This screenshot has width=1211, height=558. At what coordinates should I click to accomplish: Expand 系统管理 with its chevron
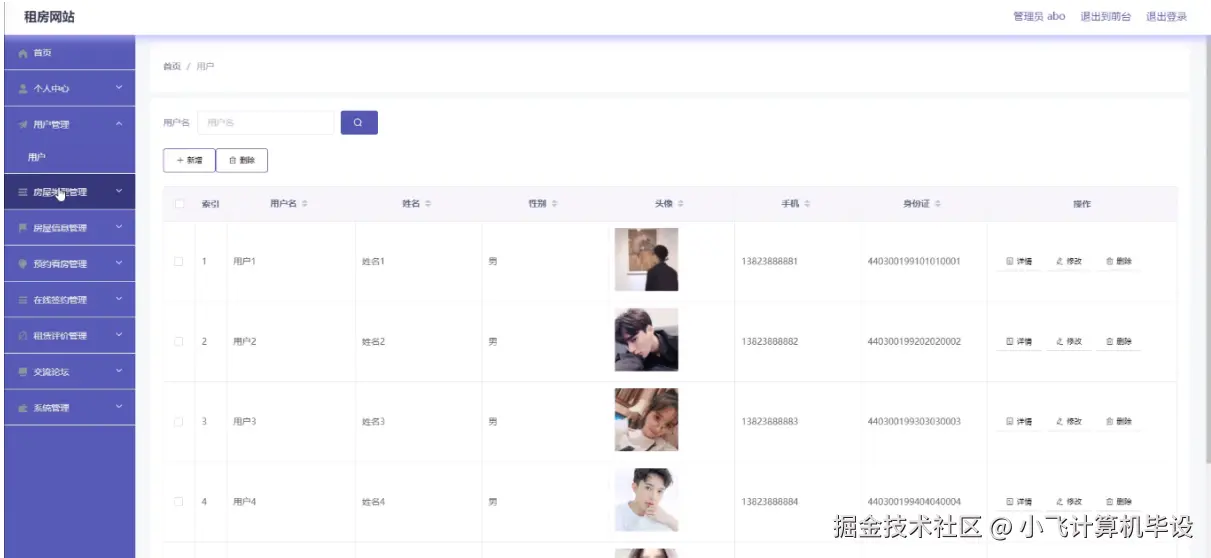119,407
